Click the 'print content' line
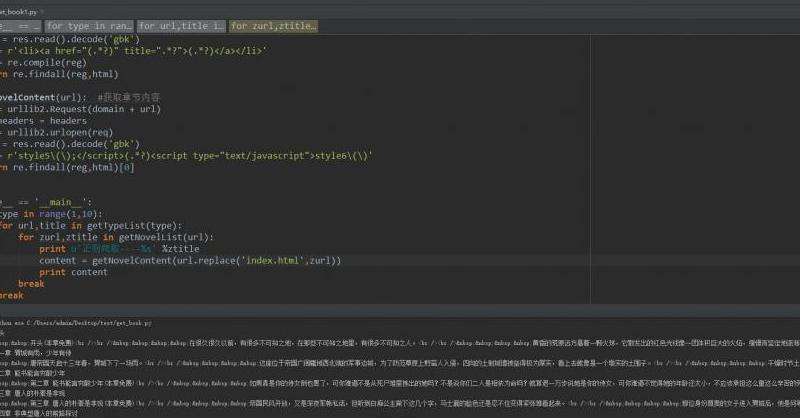Viewport: 800px width, 418px height. click(x=73, y=272)
